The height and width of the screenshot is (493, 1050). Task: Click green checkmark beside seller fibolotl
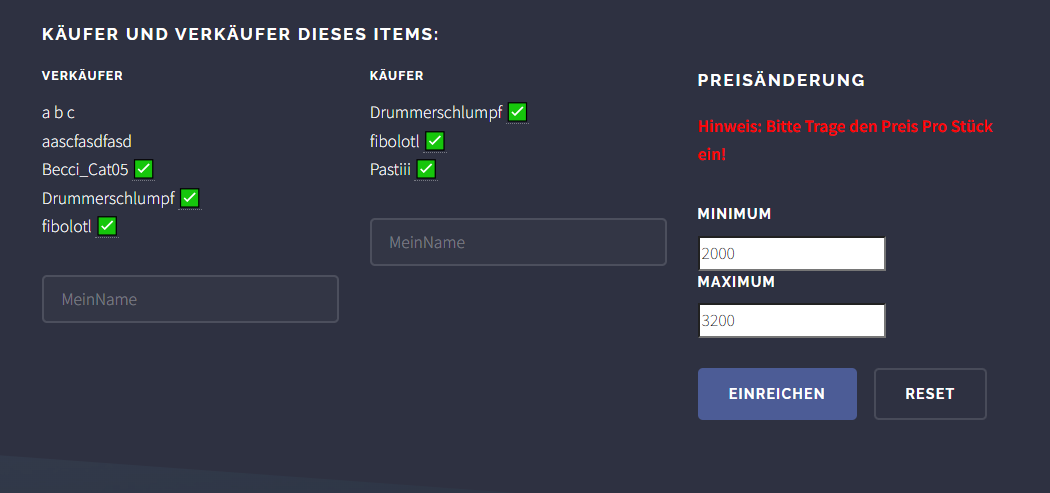[106, 226]
